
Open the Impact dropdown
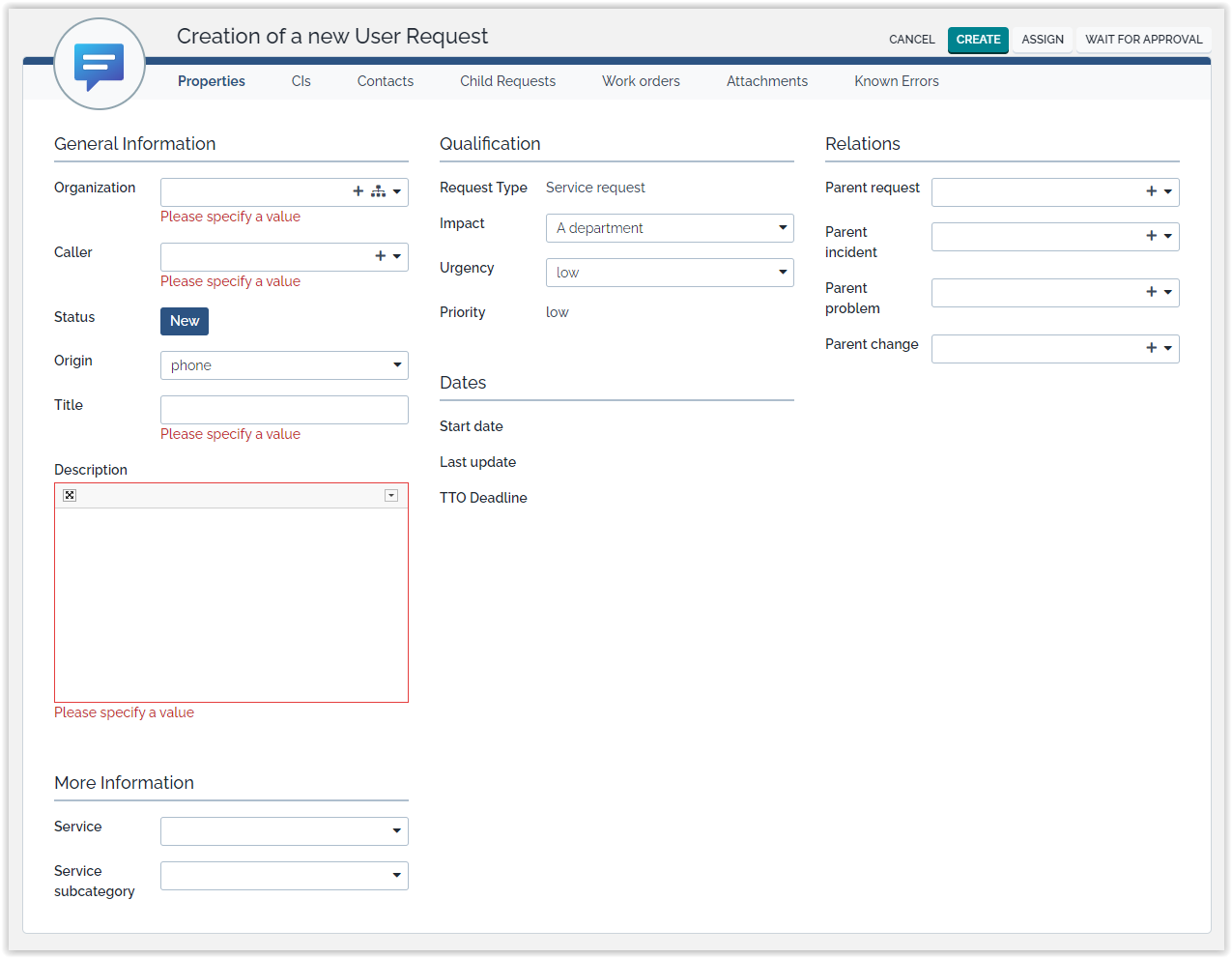pos(669,228)
